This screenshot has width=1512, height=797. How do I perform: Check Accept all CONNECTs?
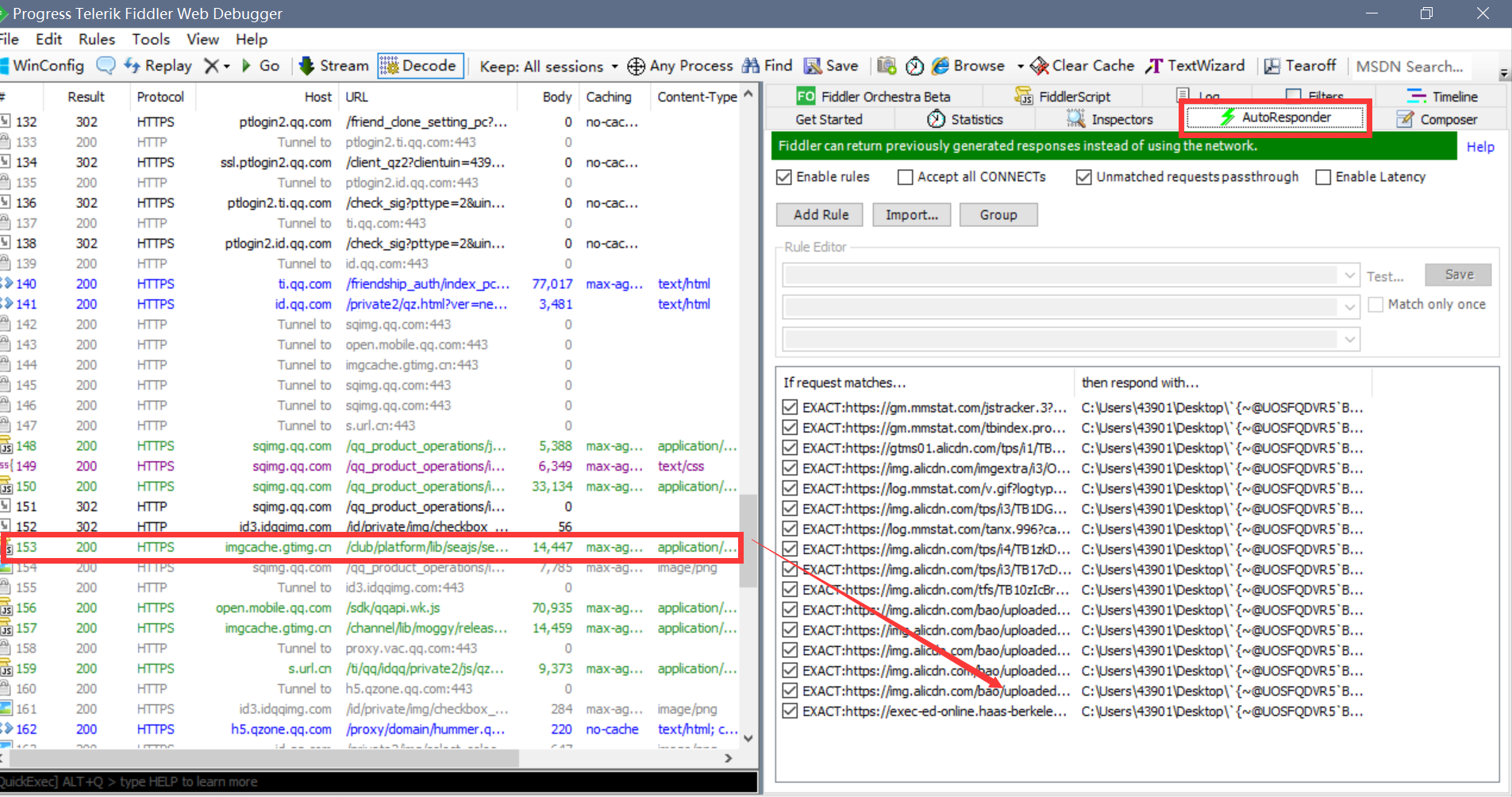point(905,177)
